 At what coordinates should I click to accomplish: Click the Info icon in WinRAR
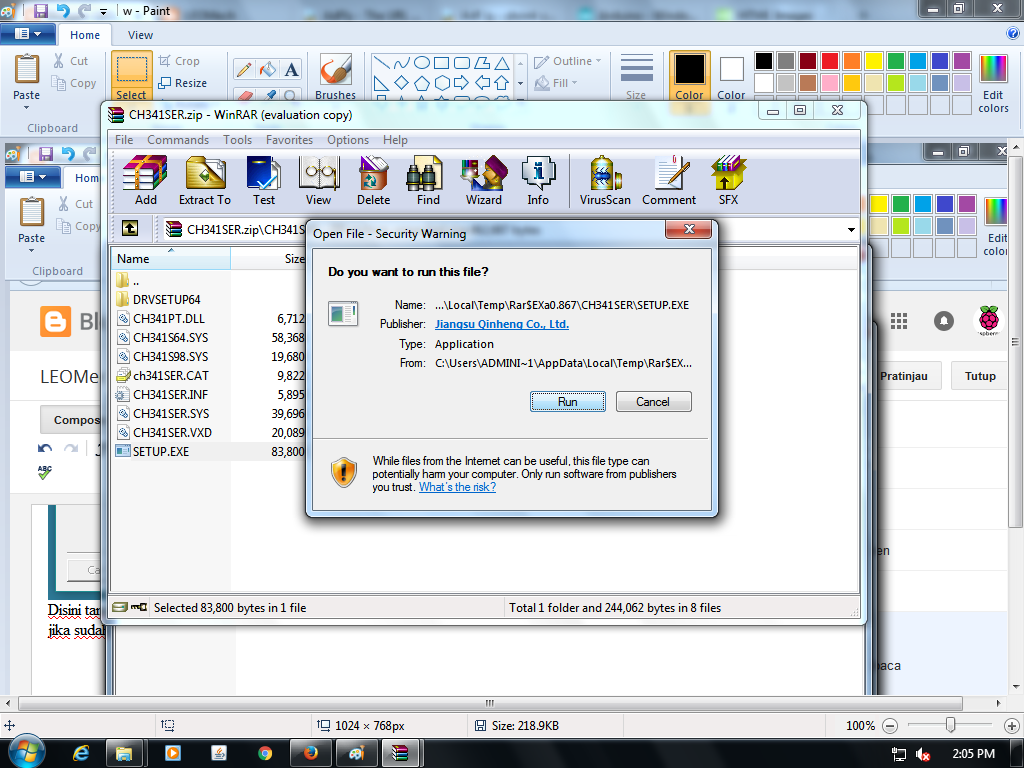pos(538,181)
